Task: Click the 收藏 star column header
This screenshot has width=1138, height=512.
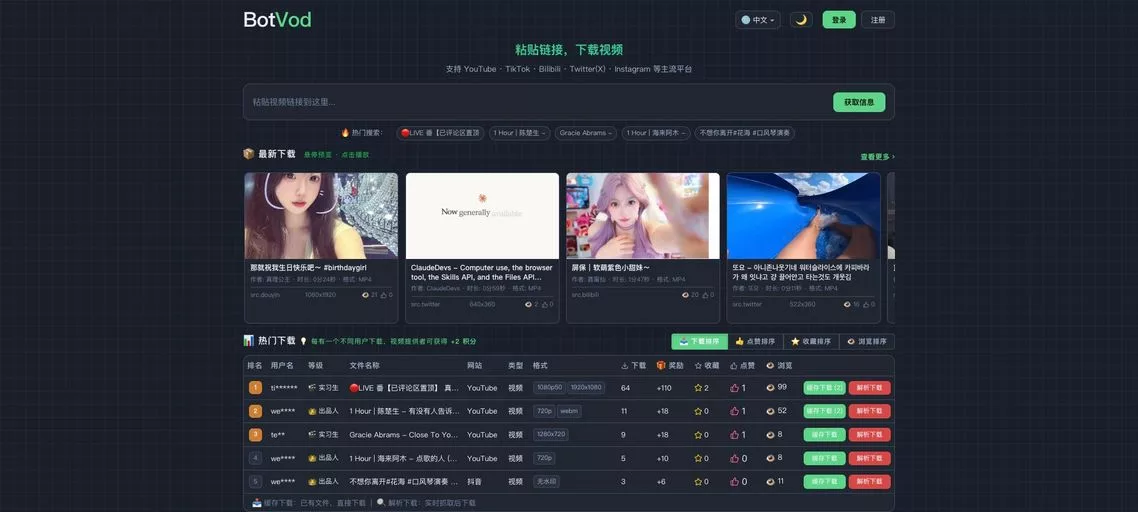Action: point(707,365)
